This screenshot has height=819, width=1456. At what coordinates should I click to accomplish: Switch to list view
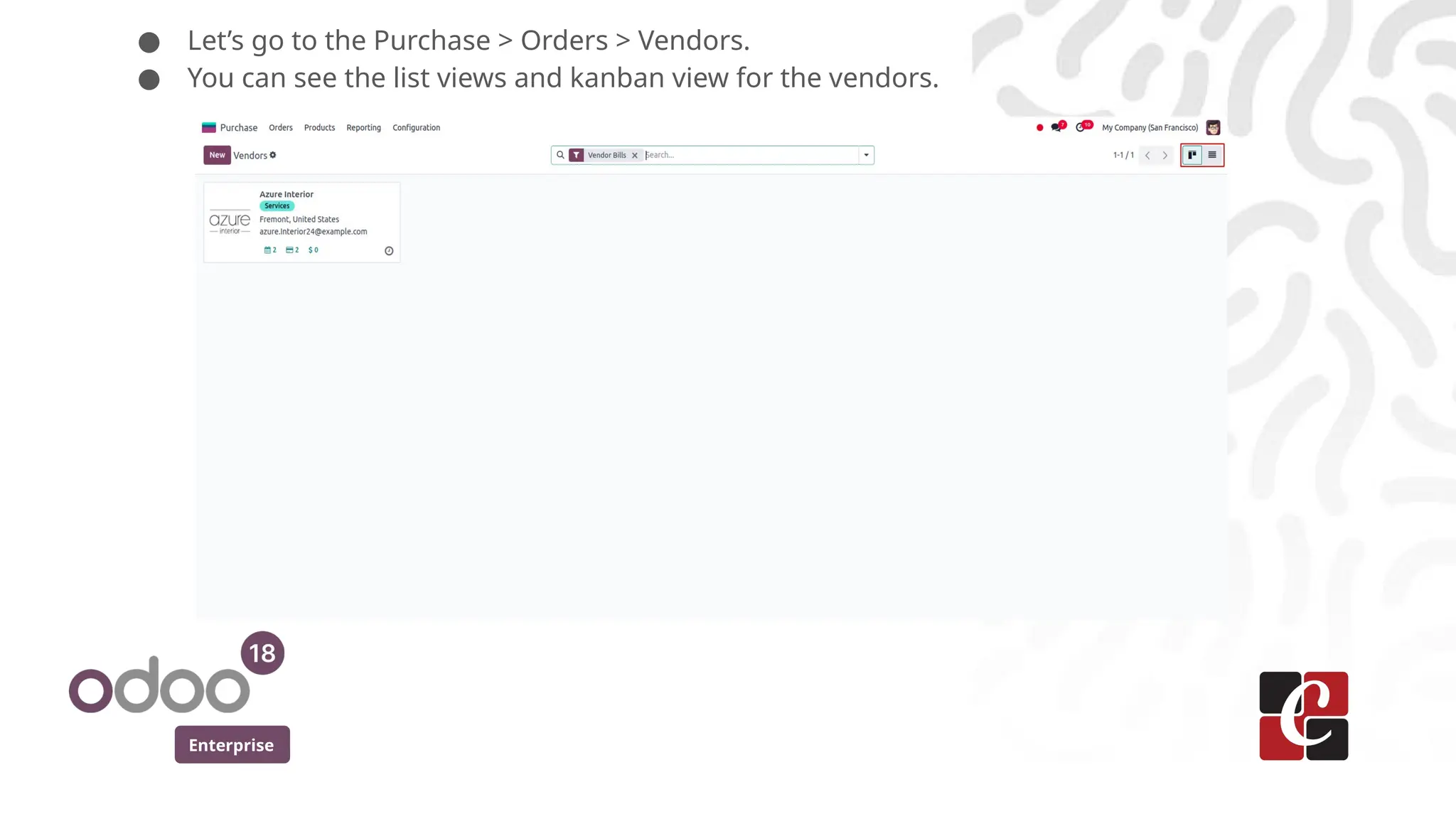coord(1212,155)
